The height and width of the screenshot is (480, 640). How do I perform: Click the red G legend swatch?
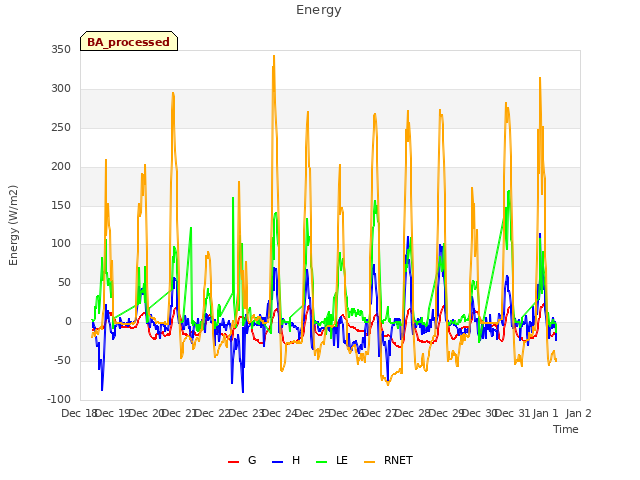point(233,462)
